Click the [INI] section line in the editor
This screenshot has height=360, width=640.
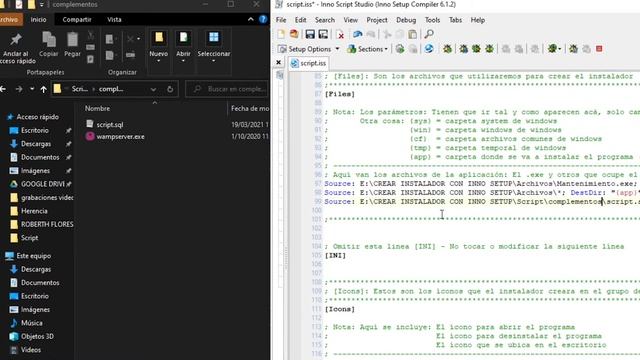click(x=335, y=256)
